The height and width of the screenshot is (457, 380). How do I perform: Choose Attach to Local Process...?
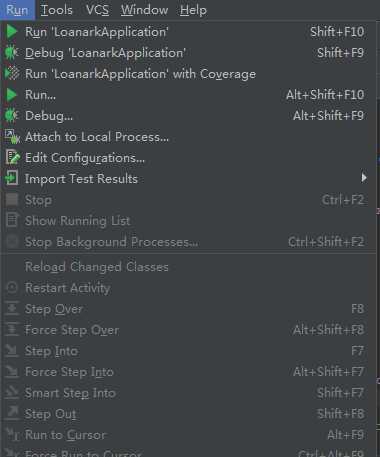tap(188, 137)
